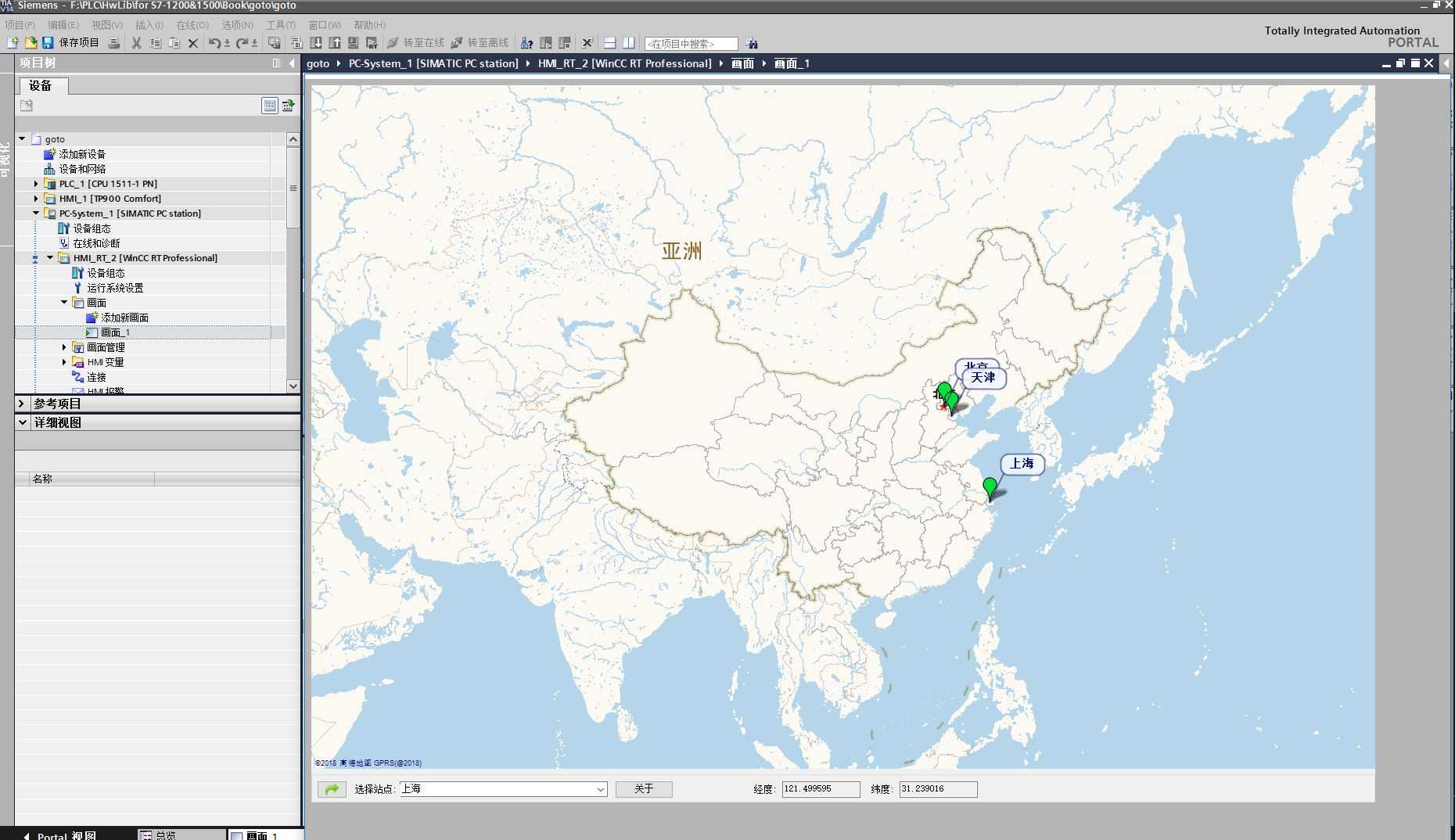Click the 经度 longitude input field
Viewport: 1455px width, 840px height.
(x=821, y=789)
